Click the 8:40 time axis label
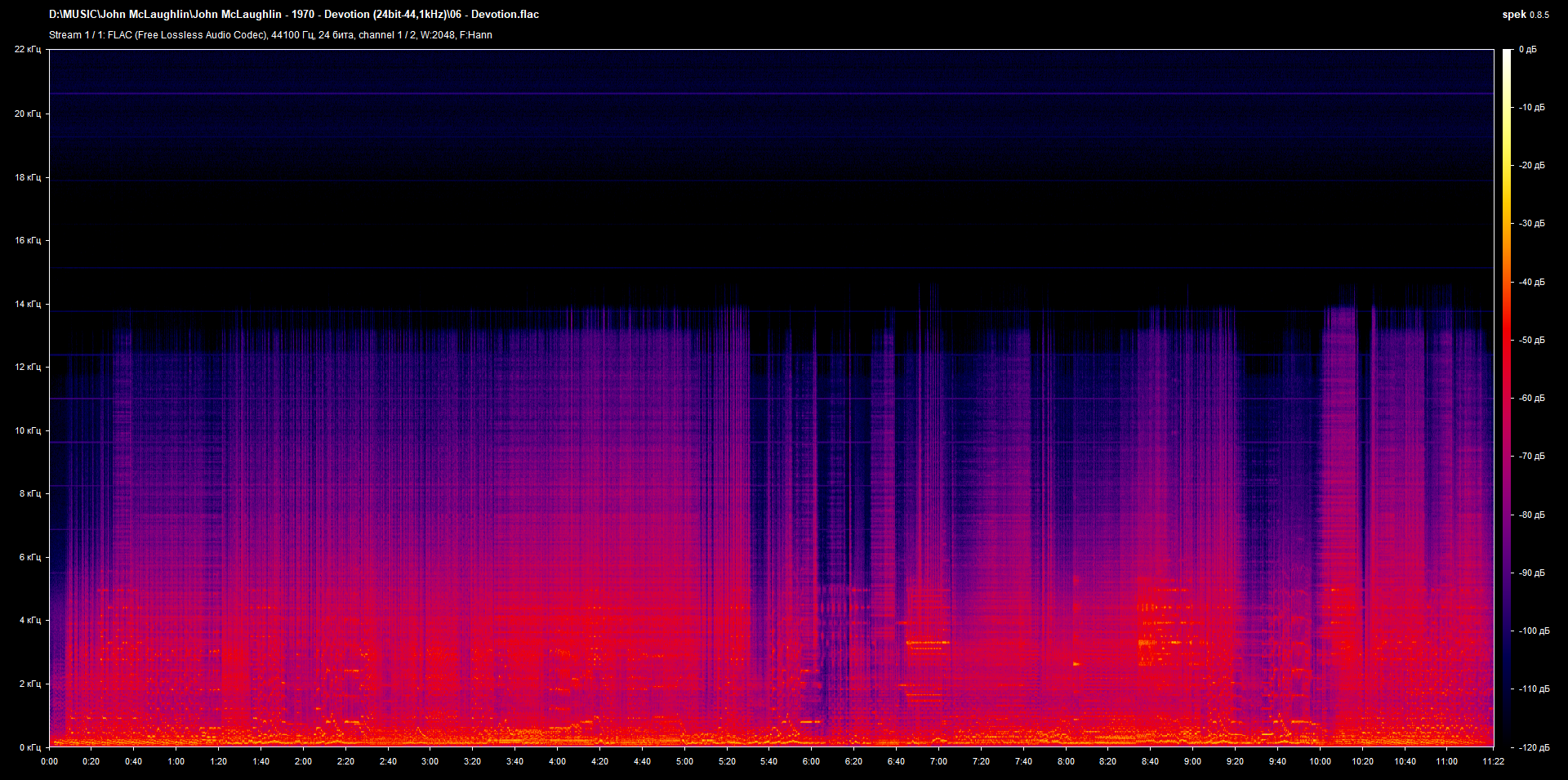1568x780 pixels. [x=1150, y=761]
